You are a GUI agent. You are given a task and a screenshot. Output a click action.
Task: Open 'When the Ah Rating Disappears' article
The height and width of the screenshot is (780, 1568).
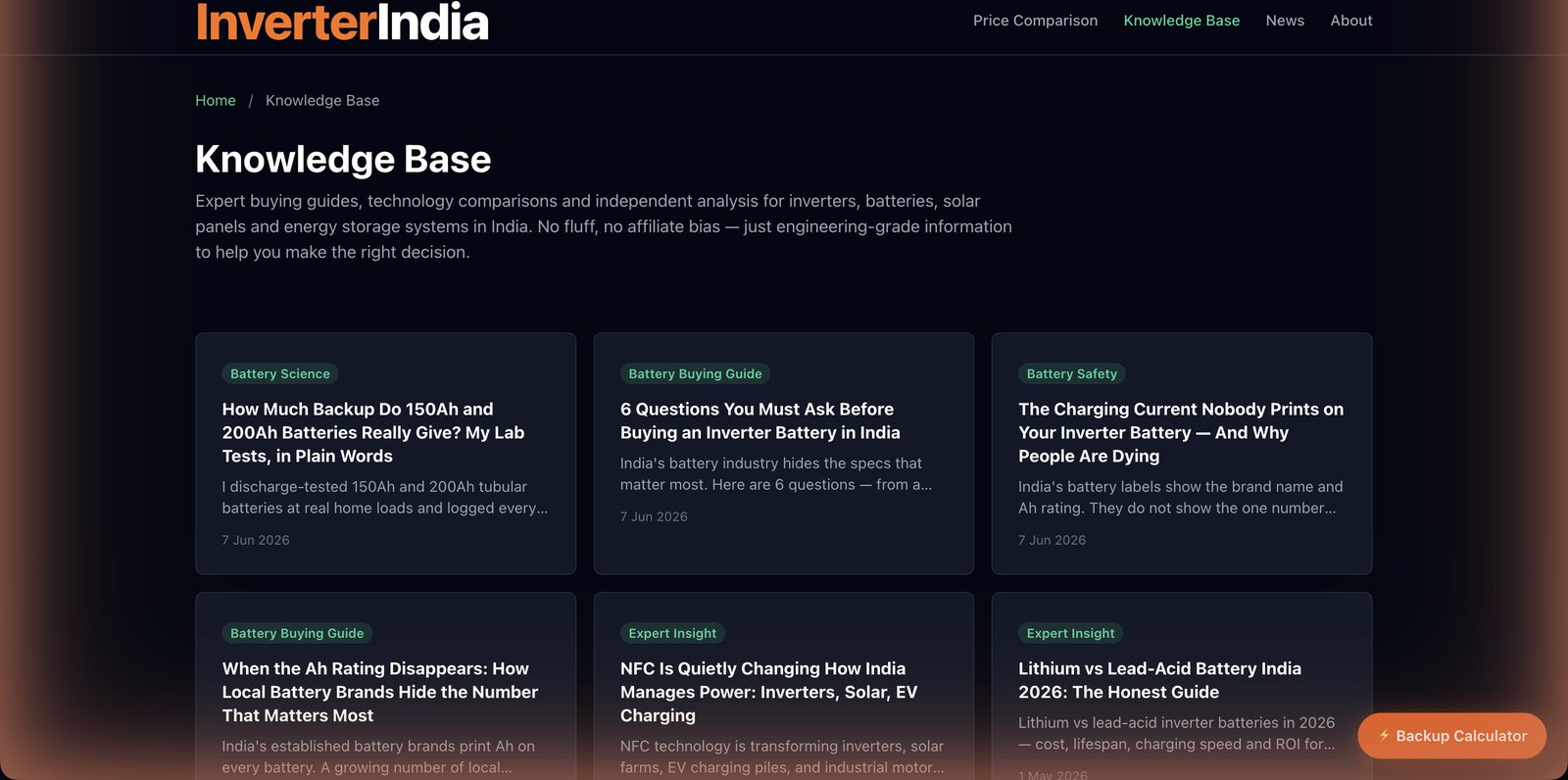(380, 692)
